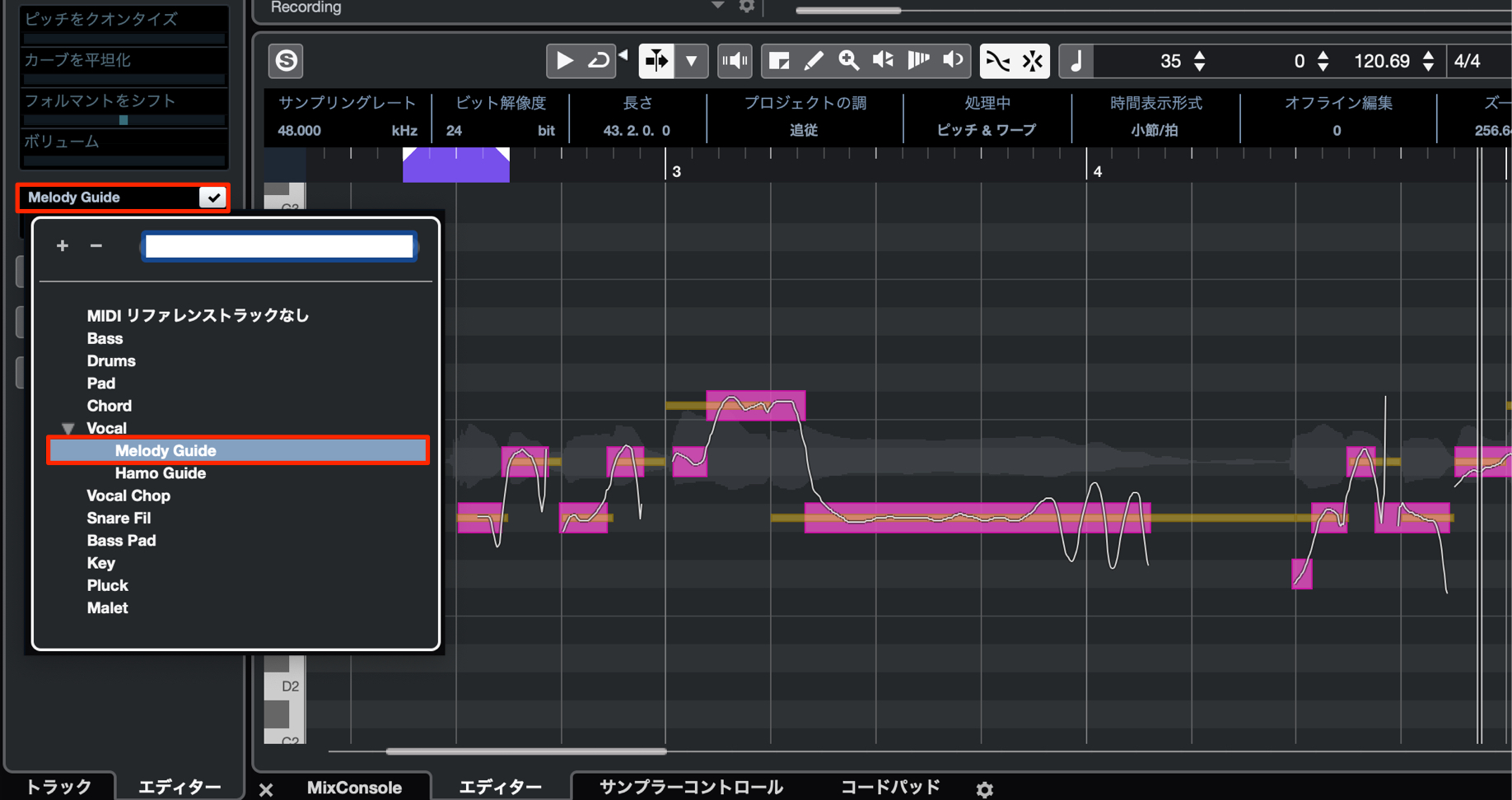Select the Drums track

tap(111, 360)
